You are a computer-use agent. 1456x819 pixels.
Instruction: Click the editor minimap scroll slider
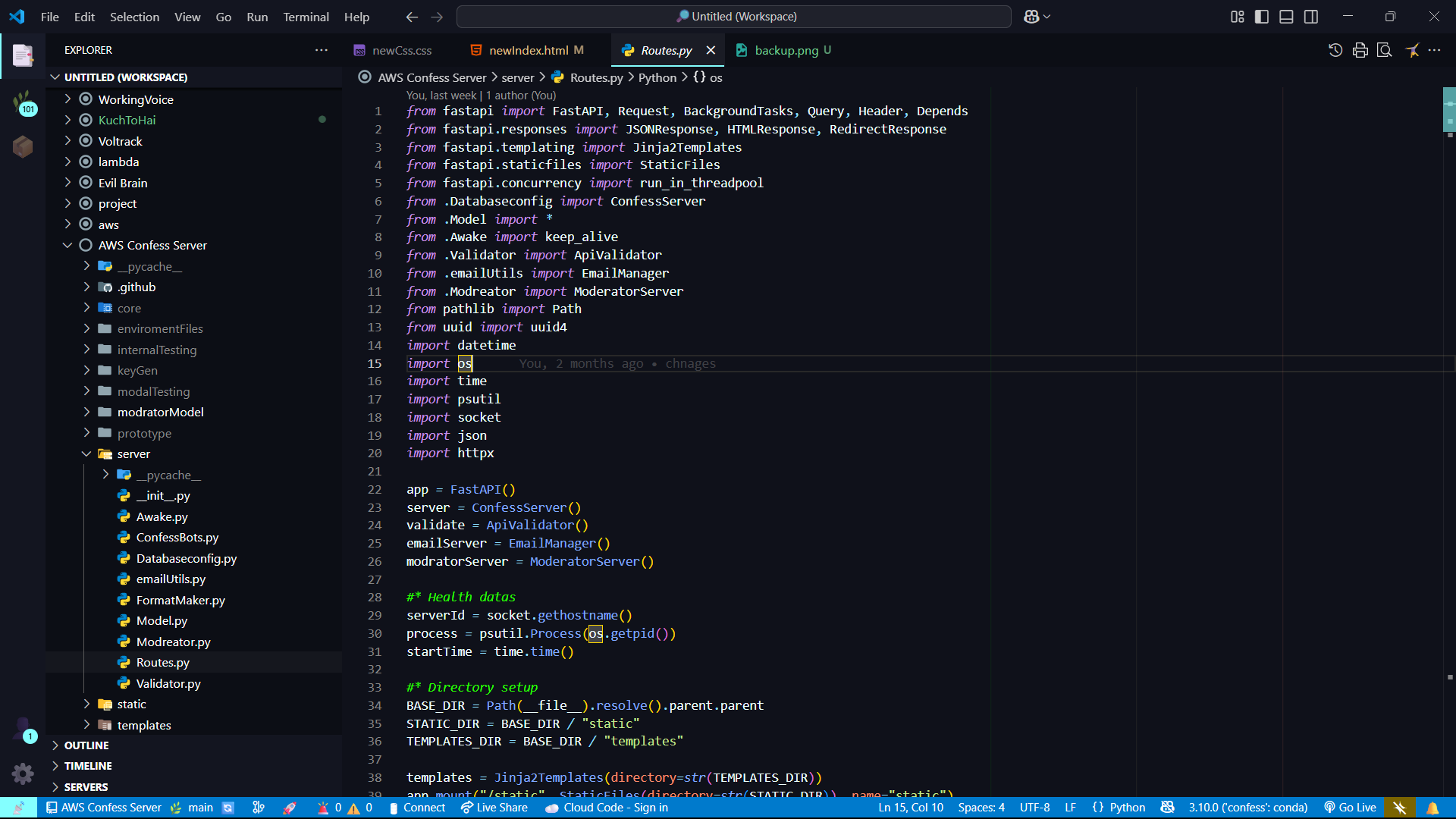pyautogui.click(x=1449, y=110)
